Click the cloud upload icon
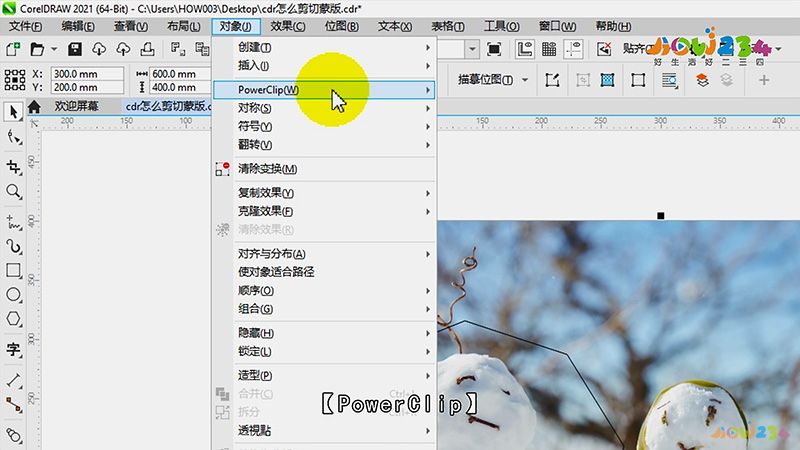This screenshot has width=800, height=450. pos(123,49)
